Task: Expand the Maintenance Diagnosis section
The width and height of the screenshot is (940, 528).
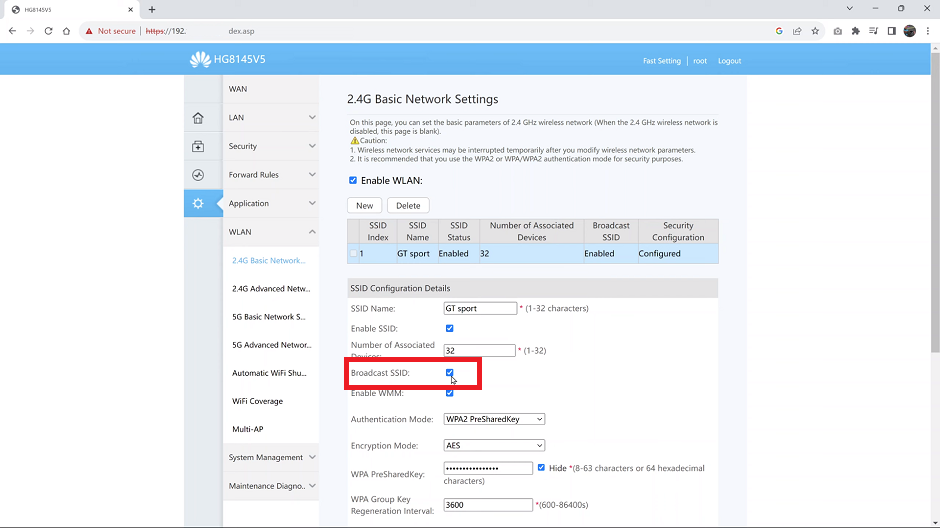Action: tap(271, 486)
